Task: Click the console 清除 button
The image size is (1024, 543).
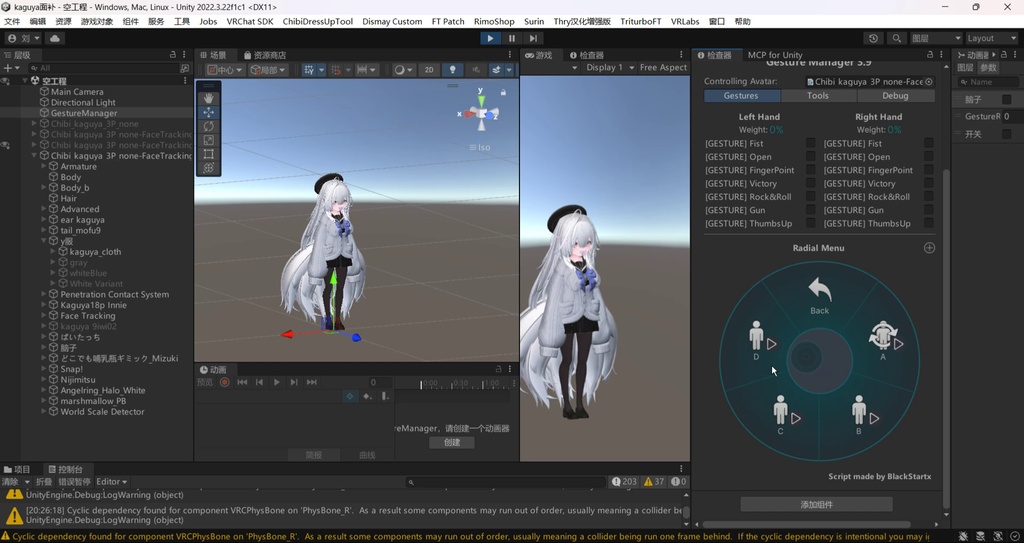Action: tap(10, 482)
